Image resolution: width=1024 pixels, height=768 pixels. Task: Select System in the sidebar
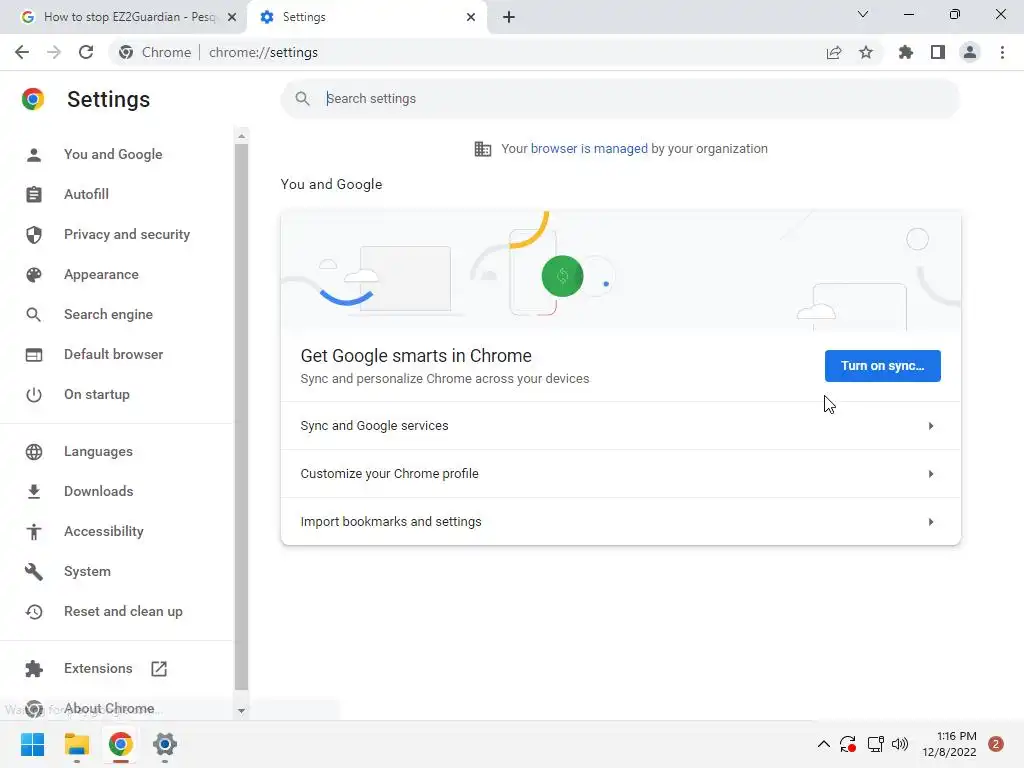click(88, 571)
